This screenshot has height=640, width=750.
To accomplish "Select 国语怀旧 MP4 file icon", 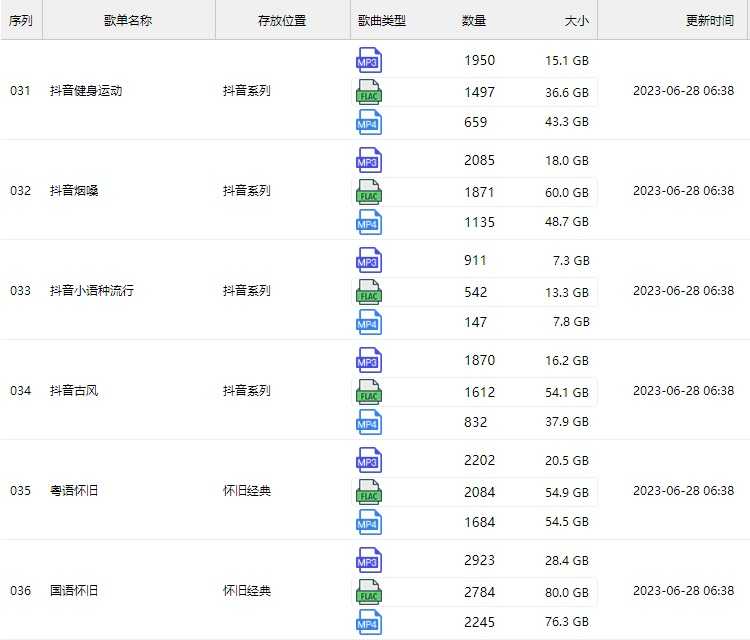I will click(369, 622).
